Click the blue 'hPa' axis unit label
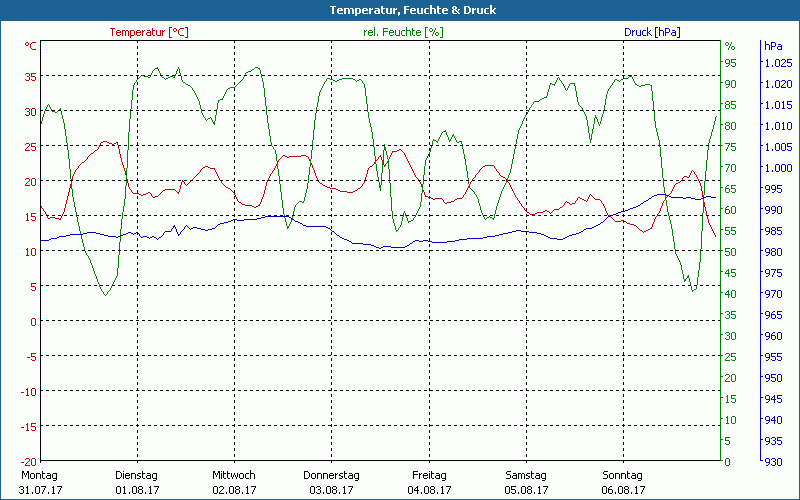Viewport: 800px width, 500px height. click(773, 46)
